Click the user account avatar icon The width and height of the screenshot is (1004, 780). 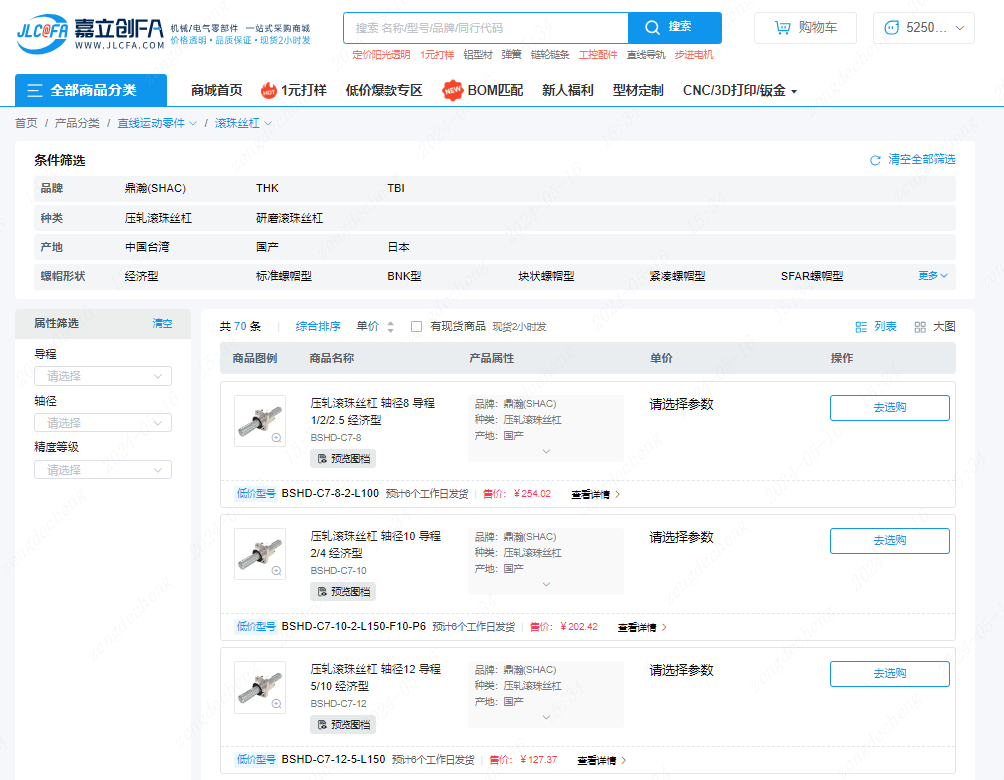pyautogui.click(x=891, y=28)
